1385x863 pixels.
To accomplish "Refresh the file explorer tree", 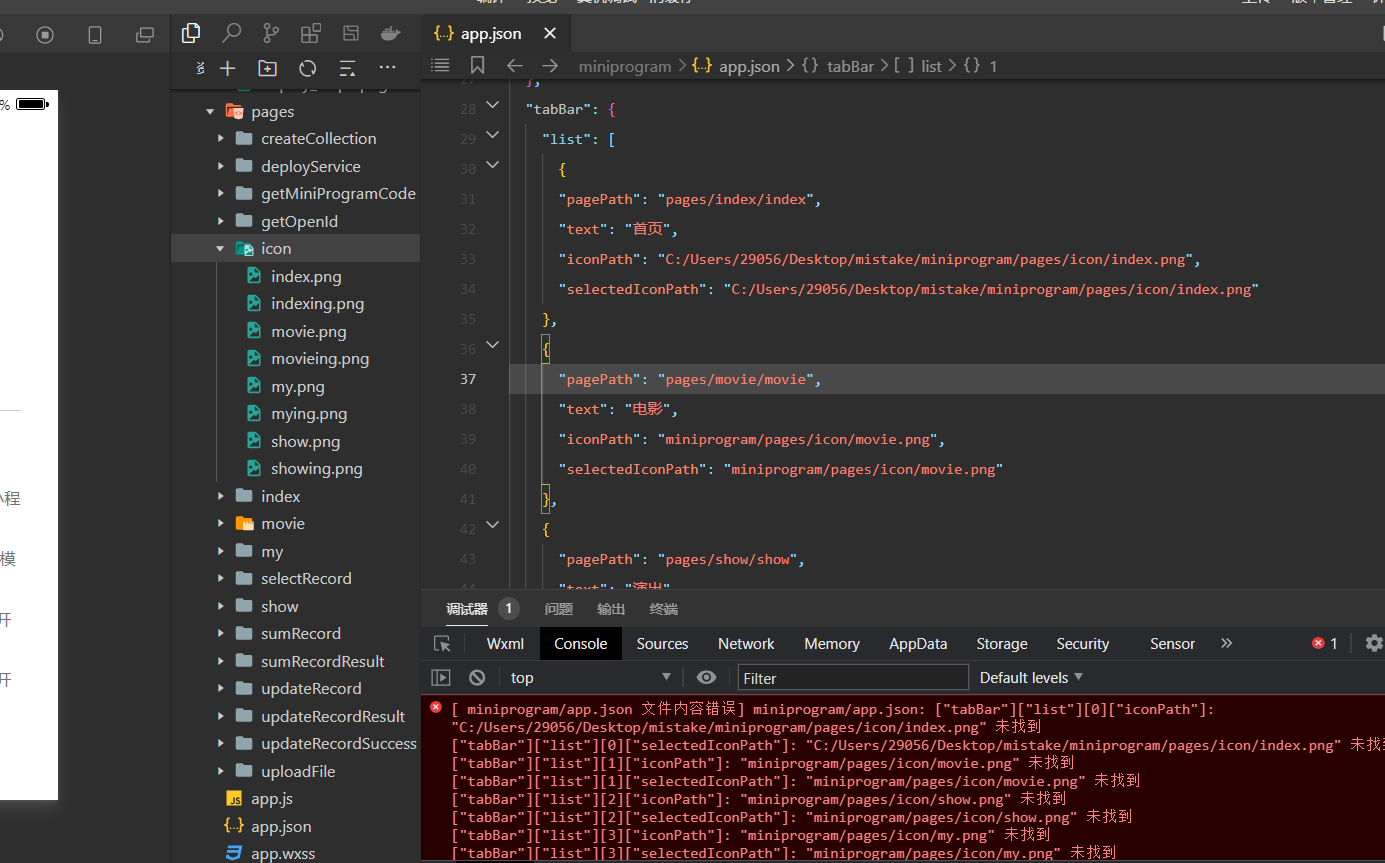I will 307,68.
